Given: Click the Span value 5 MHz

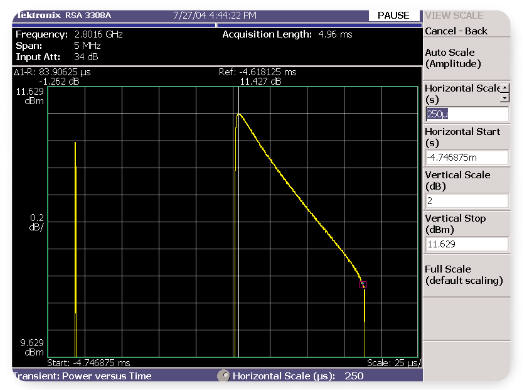Looking at the screenshot, I should [87, 46].
